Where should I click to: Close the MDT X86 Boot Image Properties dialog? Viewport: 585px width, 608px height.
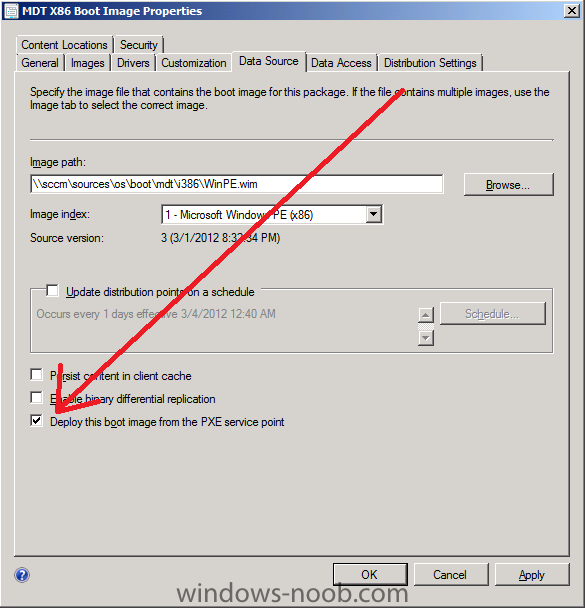pyautogui.click(x=572, y=11)
